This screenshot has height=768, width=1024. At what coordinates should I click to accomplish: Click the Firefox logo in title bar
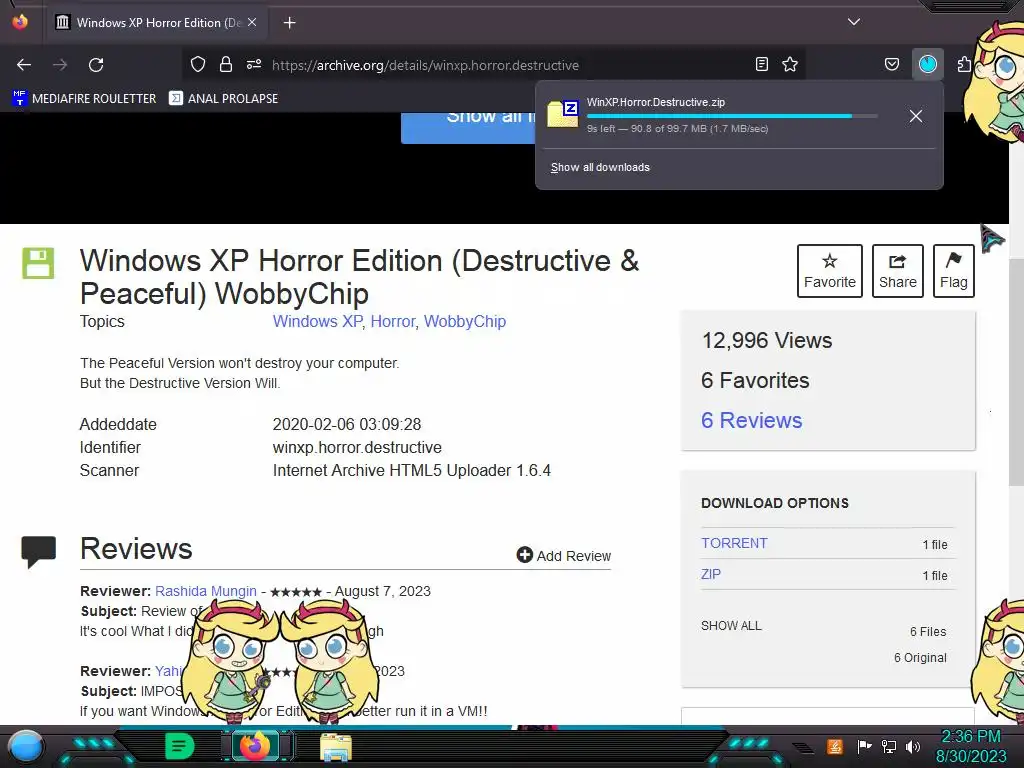(20, 22)
